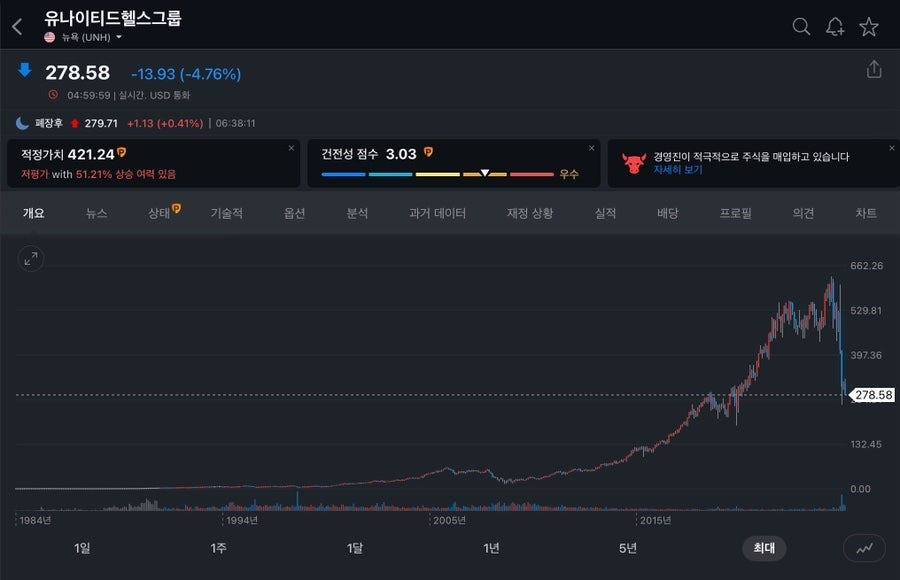Switch to the 뉴스 tab
The width and height of the screenshot is (900, 580).
[x=96, y=214]
